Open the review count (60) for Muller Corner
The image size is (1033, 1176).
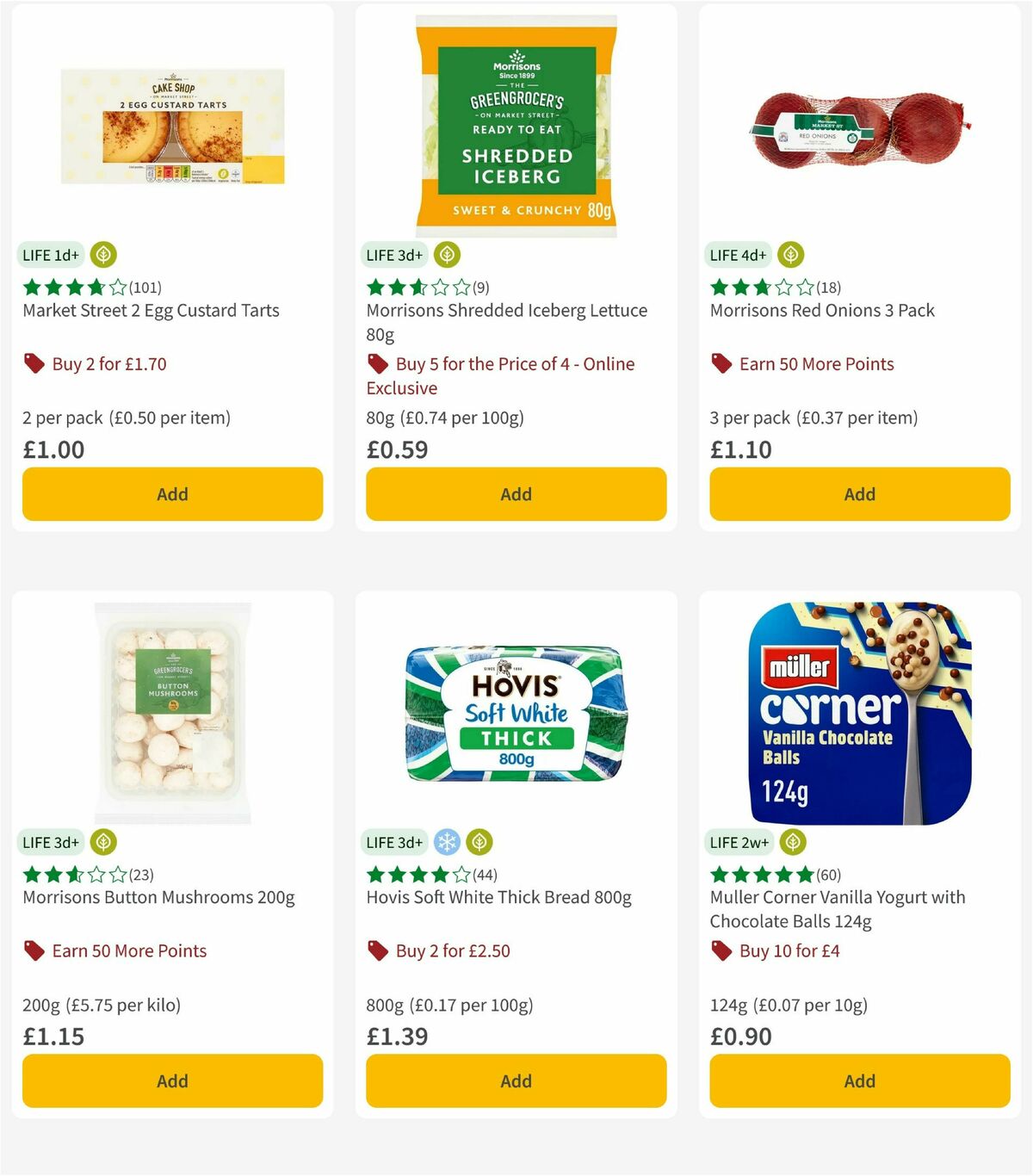tap(827, 874)
